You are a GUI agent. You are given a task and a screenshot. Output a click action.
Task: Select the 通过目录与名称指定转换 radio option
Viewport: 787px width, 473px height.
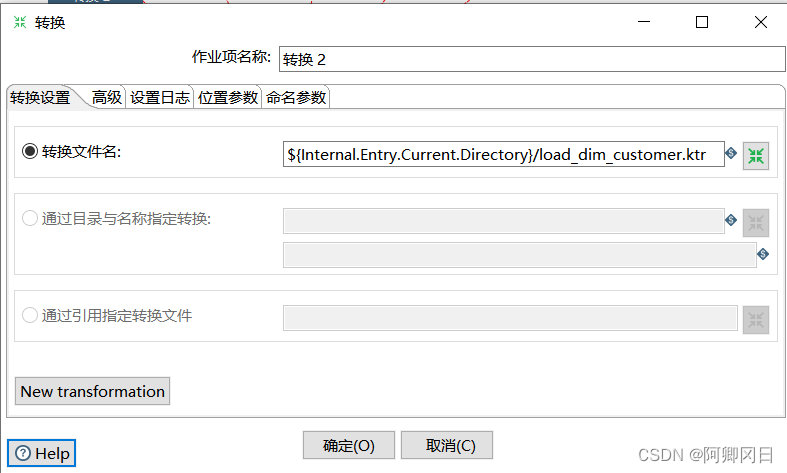[30, 219]
